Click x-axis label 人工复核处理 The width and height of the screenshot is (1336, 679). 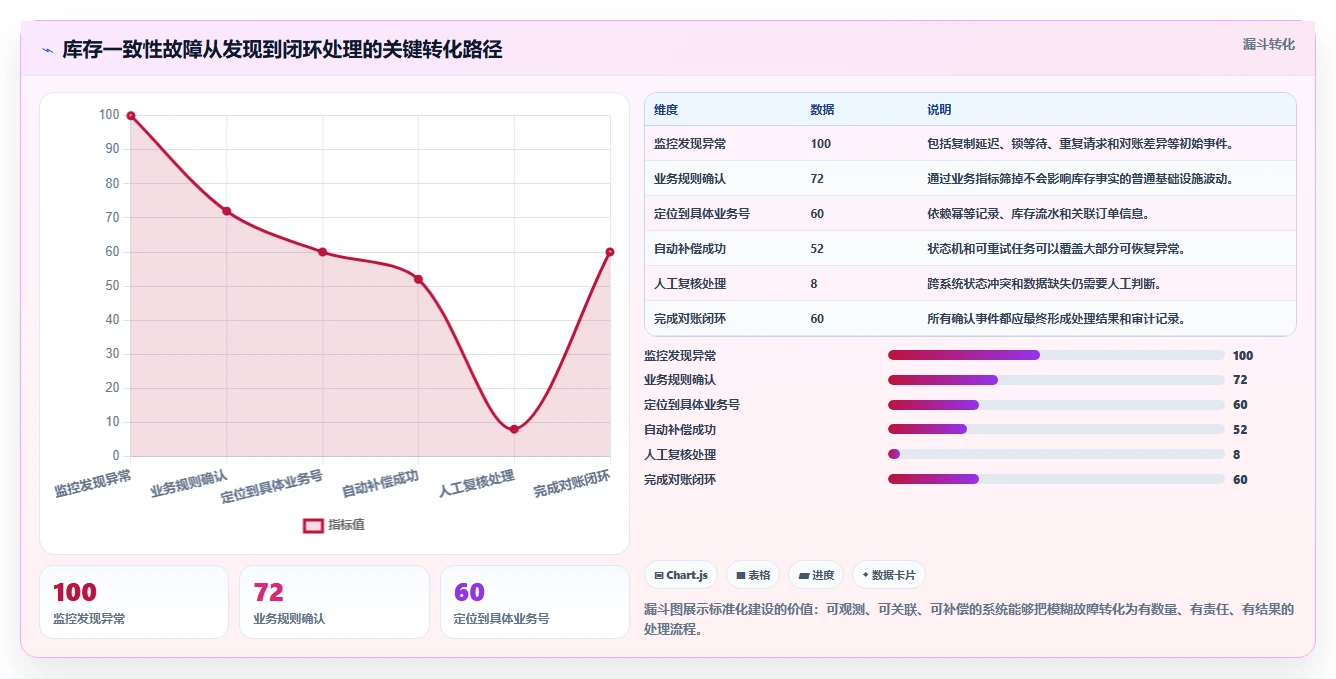476,484
